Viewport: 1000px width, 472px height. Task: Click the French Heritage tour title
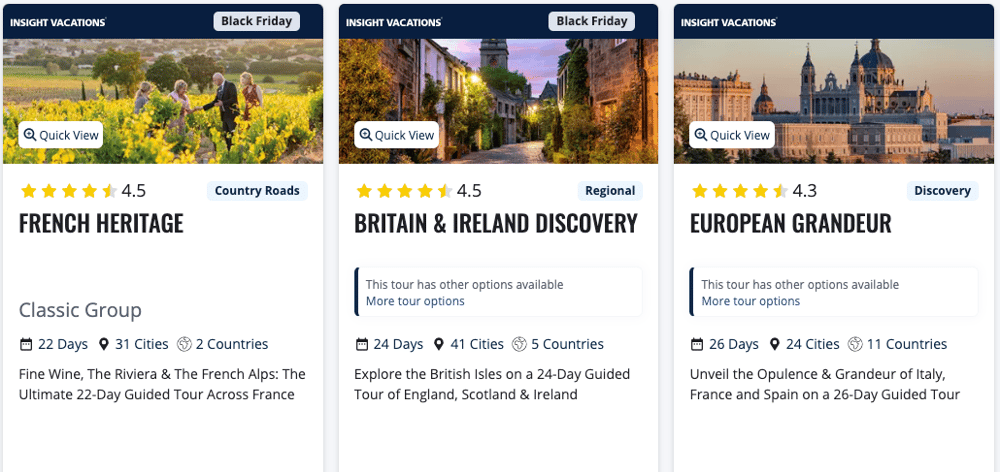(x=101, y=223)
